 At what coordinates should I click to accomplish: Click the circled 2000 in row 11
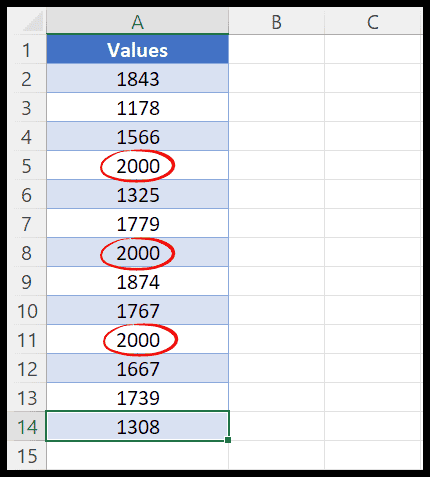coord(140,340)
